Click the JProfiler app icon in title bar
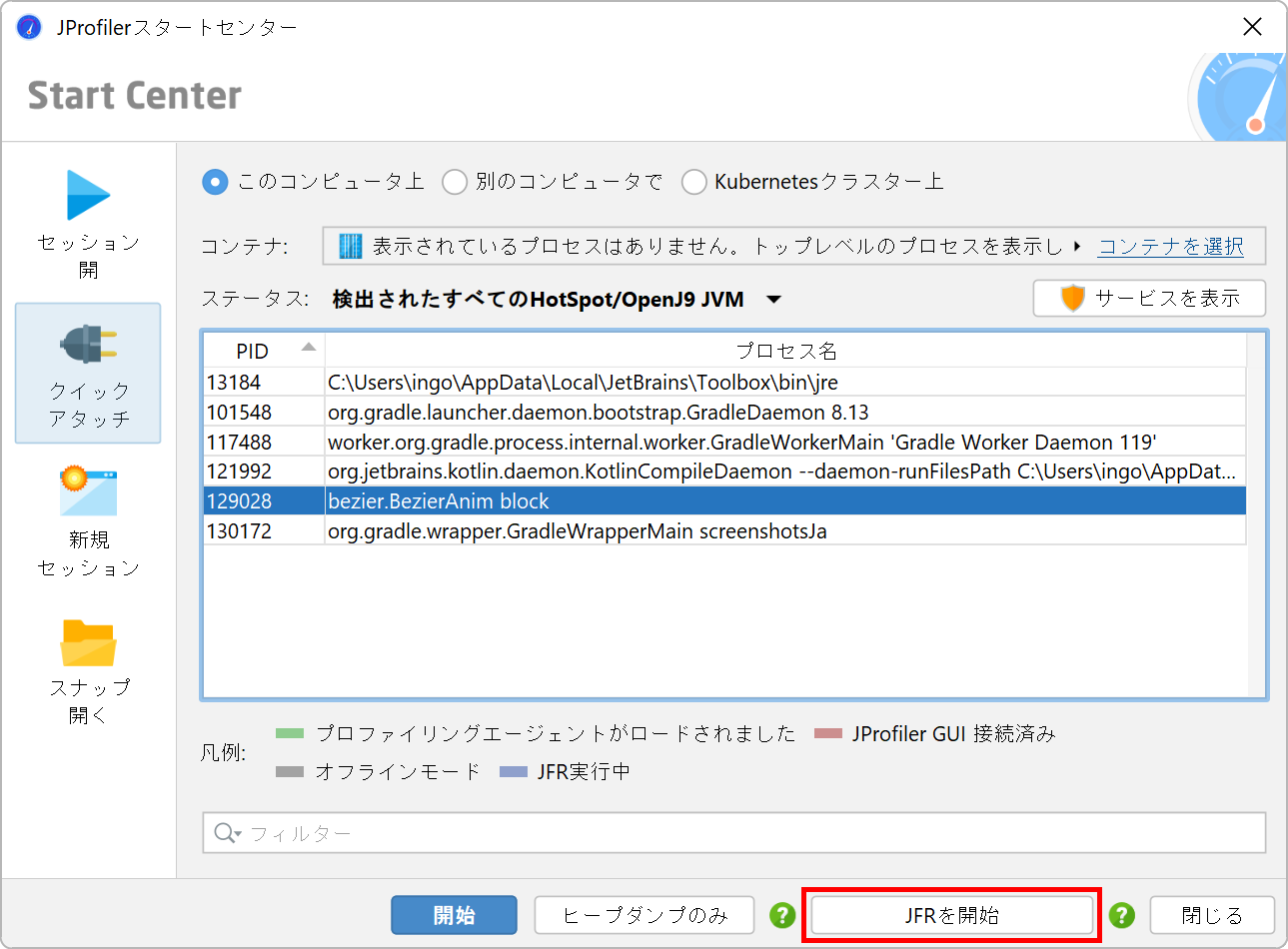The image size is (1288, 949). point(29,27)
